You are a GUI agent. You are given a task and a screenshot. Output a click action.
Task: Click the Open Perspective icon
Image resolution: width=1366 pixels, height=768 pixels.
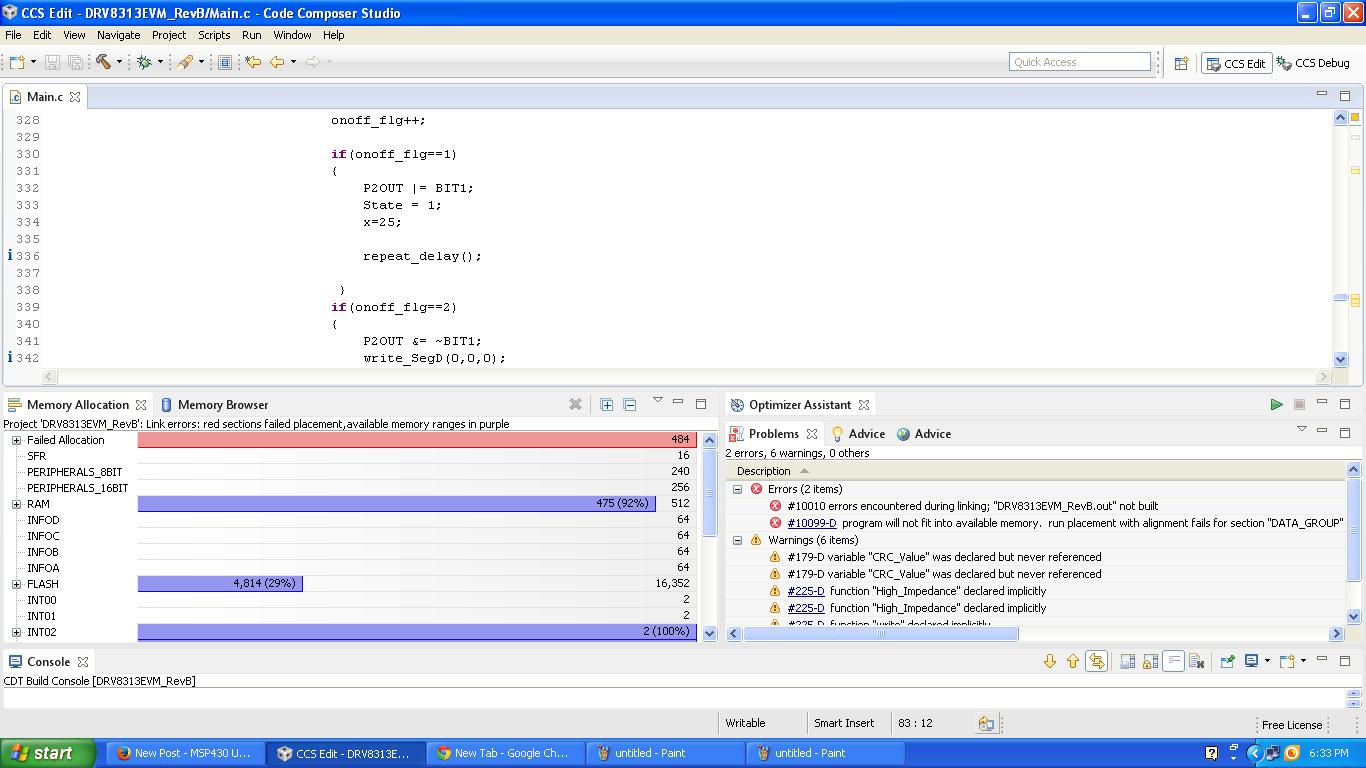click(1181, 63)
